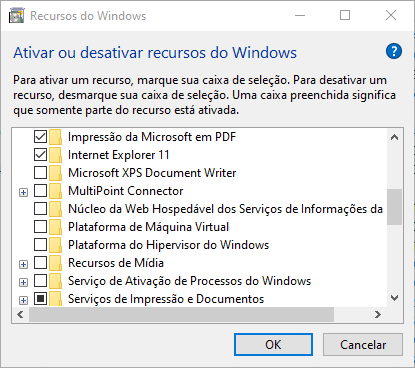Toggle the Serviços de Impressão e Documentos checkbox

[40, 299]
